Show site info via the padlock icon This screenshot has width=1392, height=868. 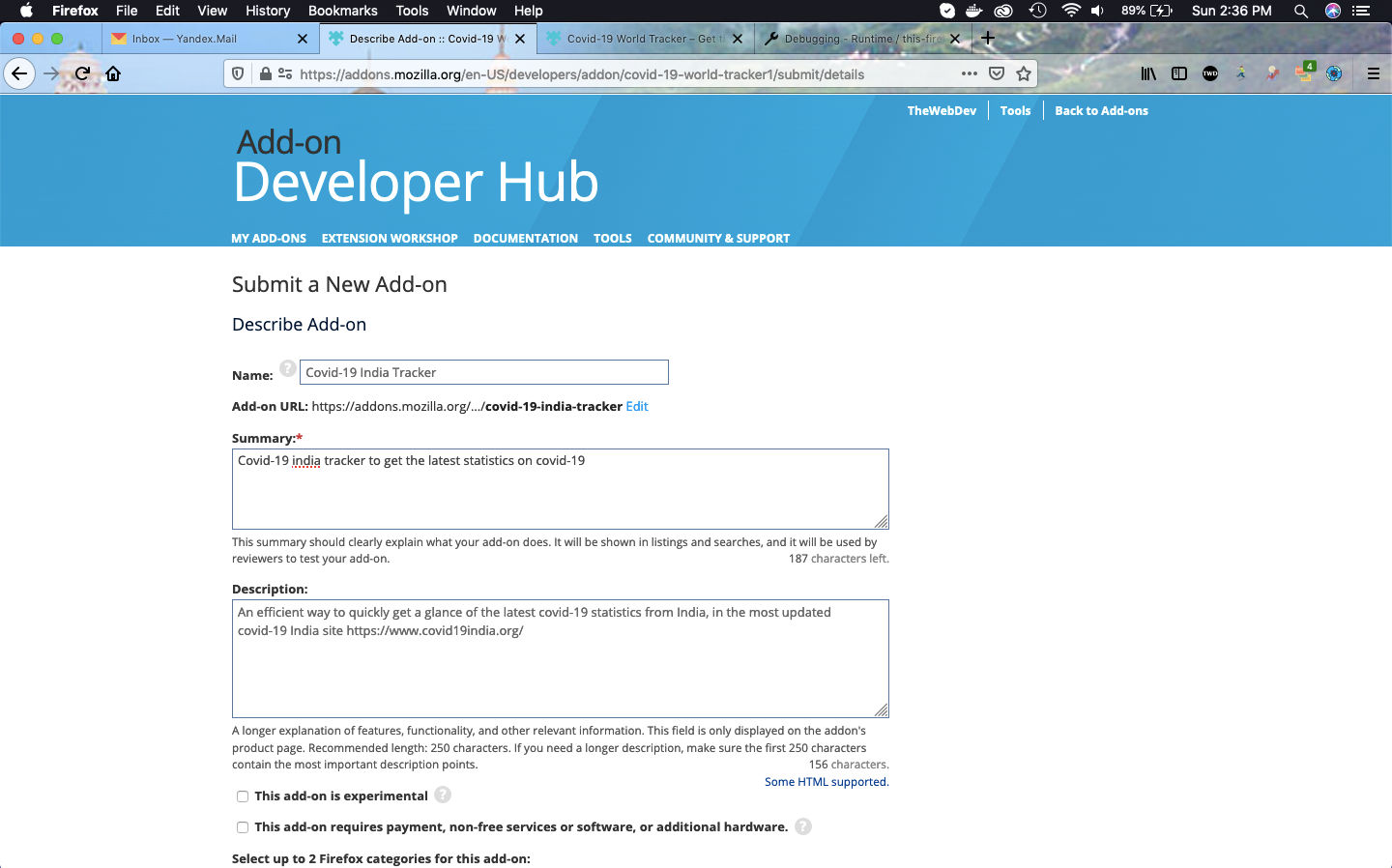click(x=265, y=73)
